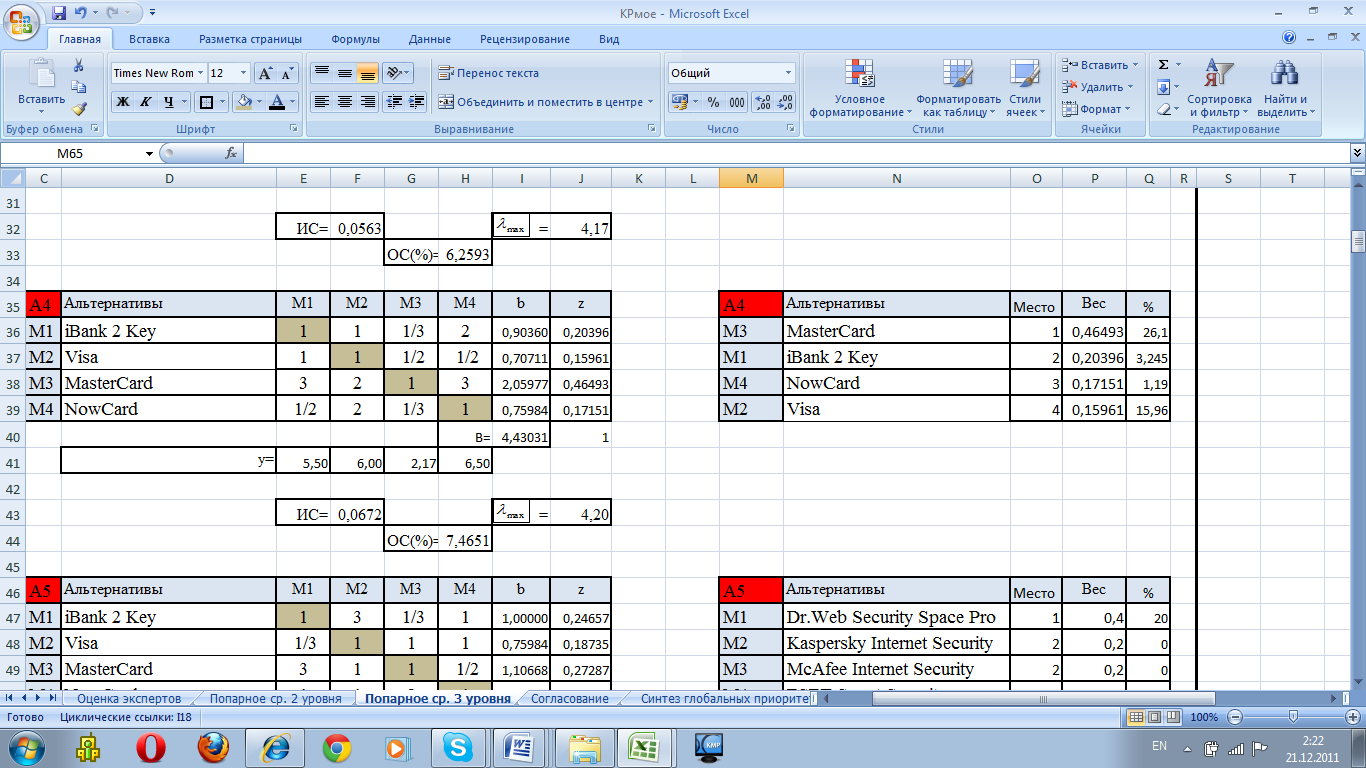Image resolution: width=1366 pixels, height=768 pixels.
Task: Click the borders icon
Action: tap(205, 102)
